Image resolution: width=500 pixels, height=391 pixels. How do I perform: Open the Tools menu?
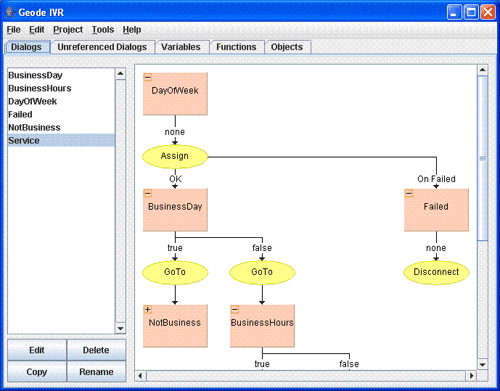[x=103, y=30]
